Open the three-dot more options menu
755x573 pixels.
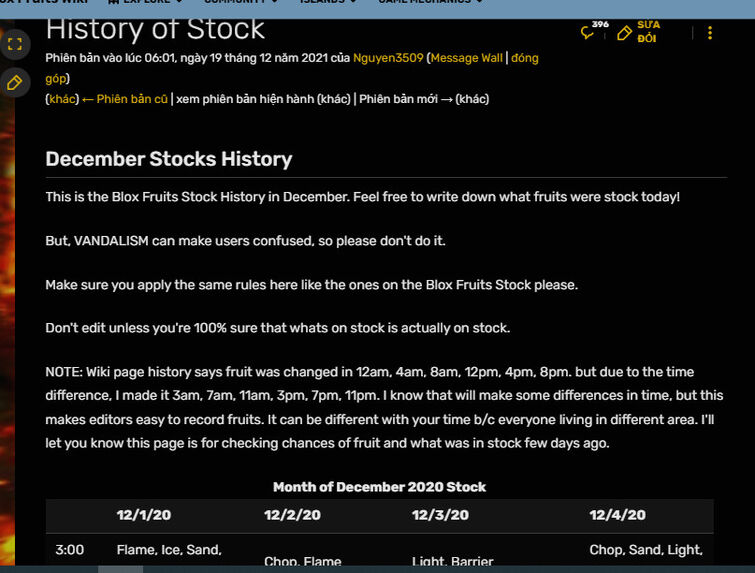[710, 33]
